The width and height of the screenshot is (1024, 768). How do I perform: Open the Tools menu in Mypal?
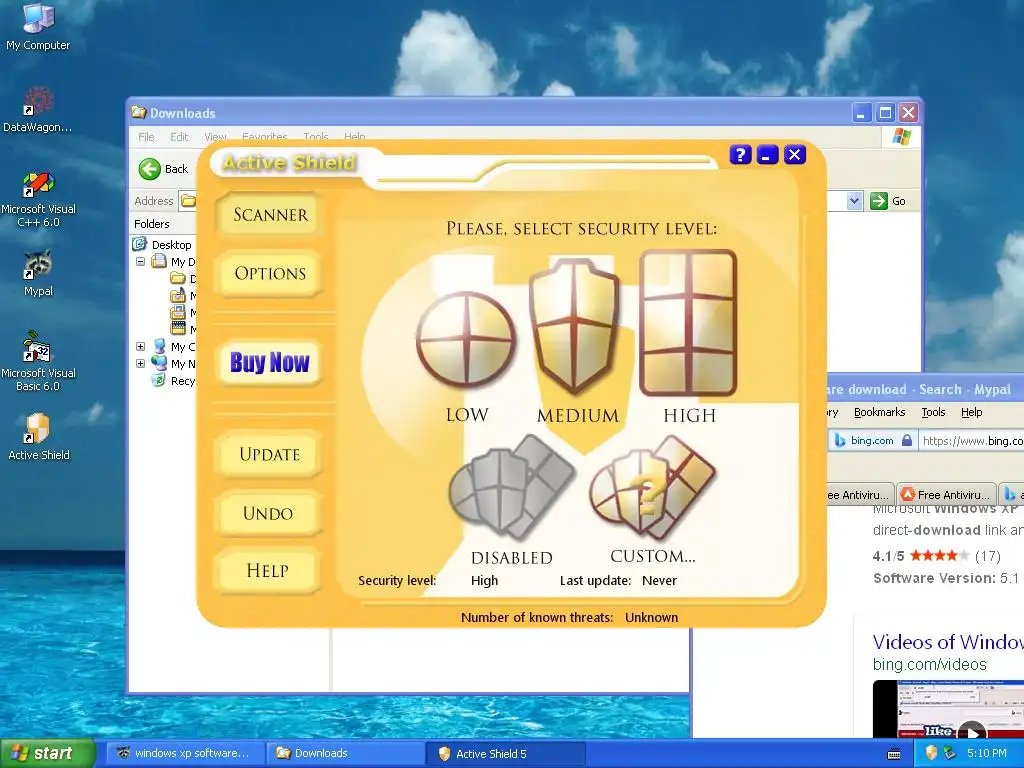pos(933,412)
